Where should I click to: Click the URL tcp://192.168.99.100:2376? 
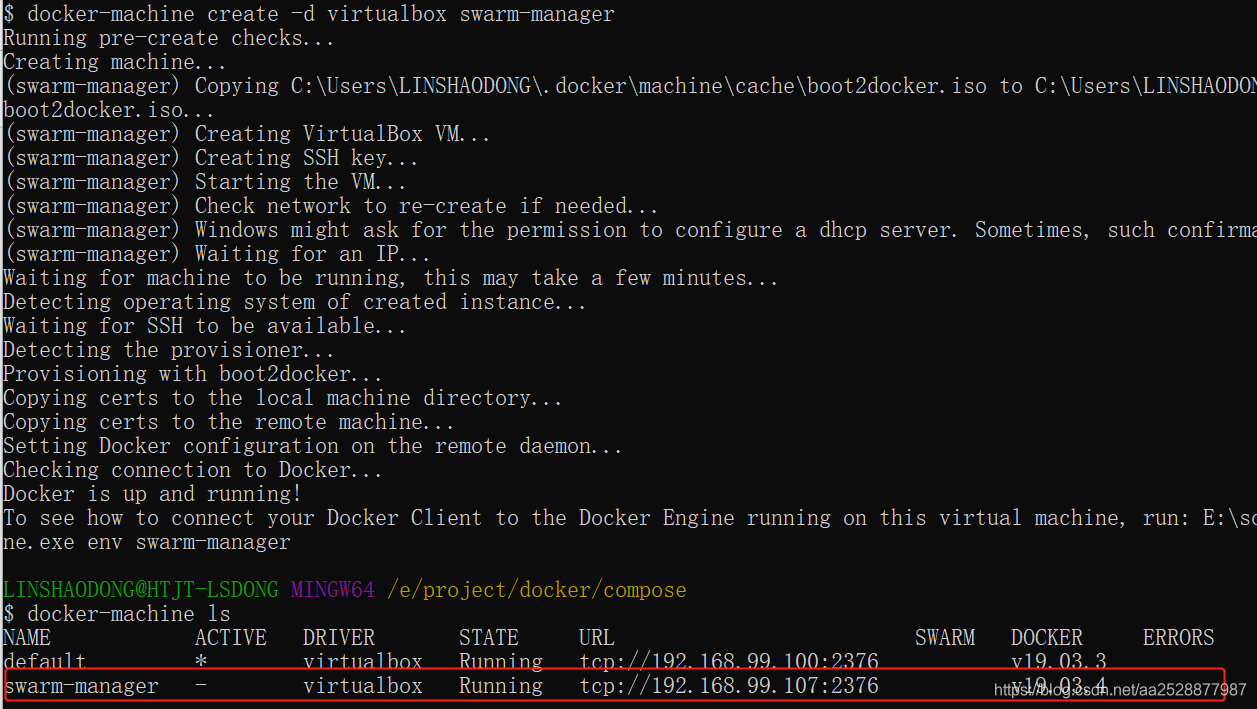729,661
